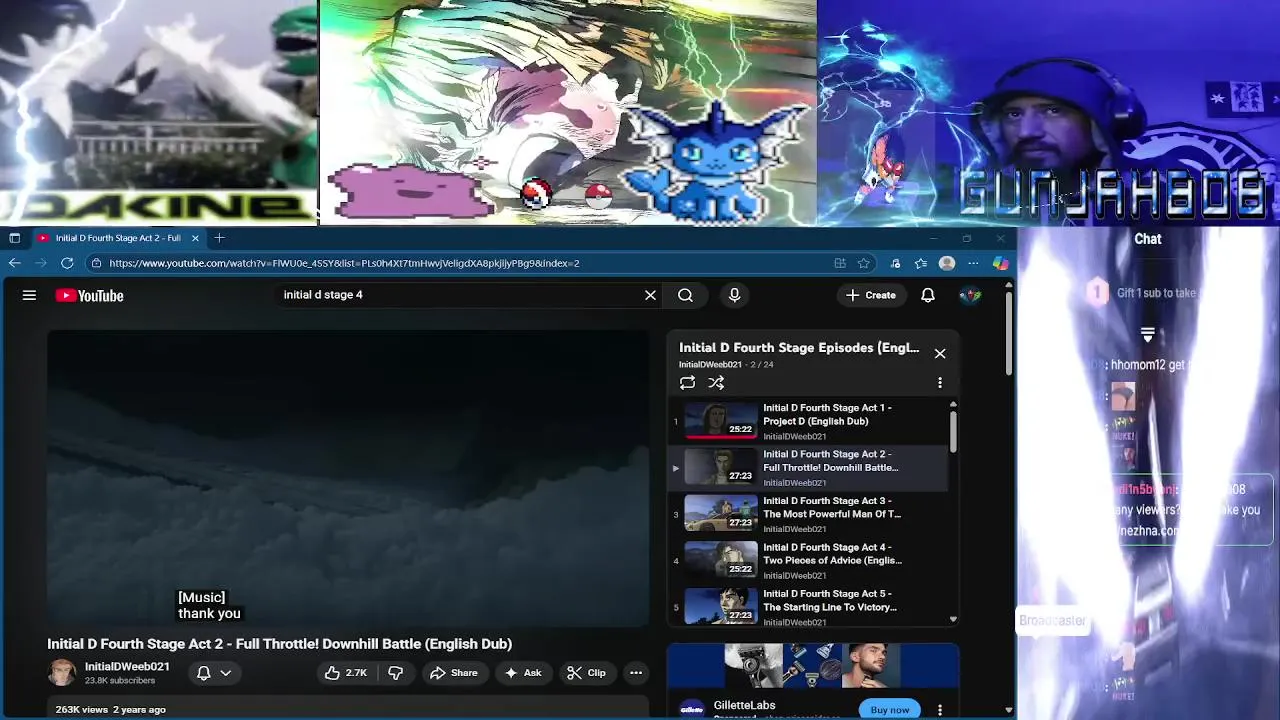This screenshot has width=1280, height=720.
Task: Toggle loop playlist
Action: click(687, 383)
